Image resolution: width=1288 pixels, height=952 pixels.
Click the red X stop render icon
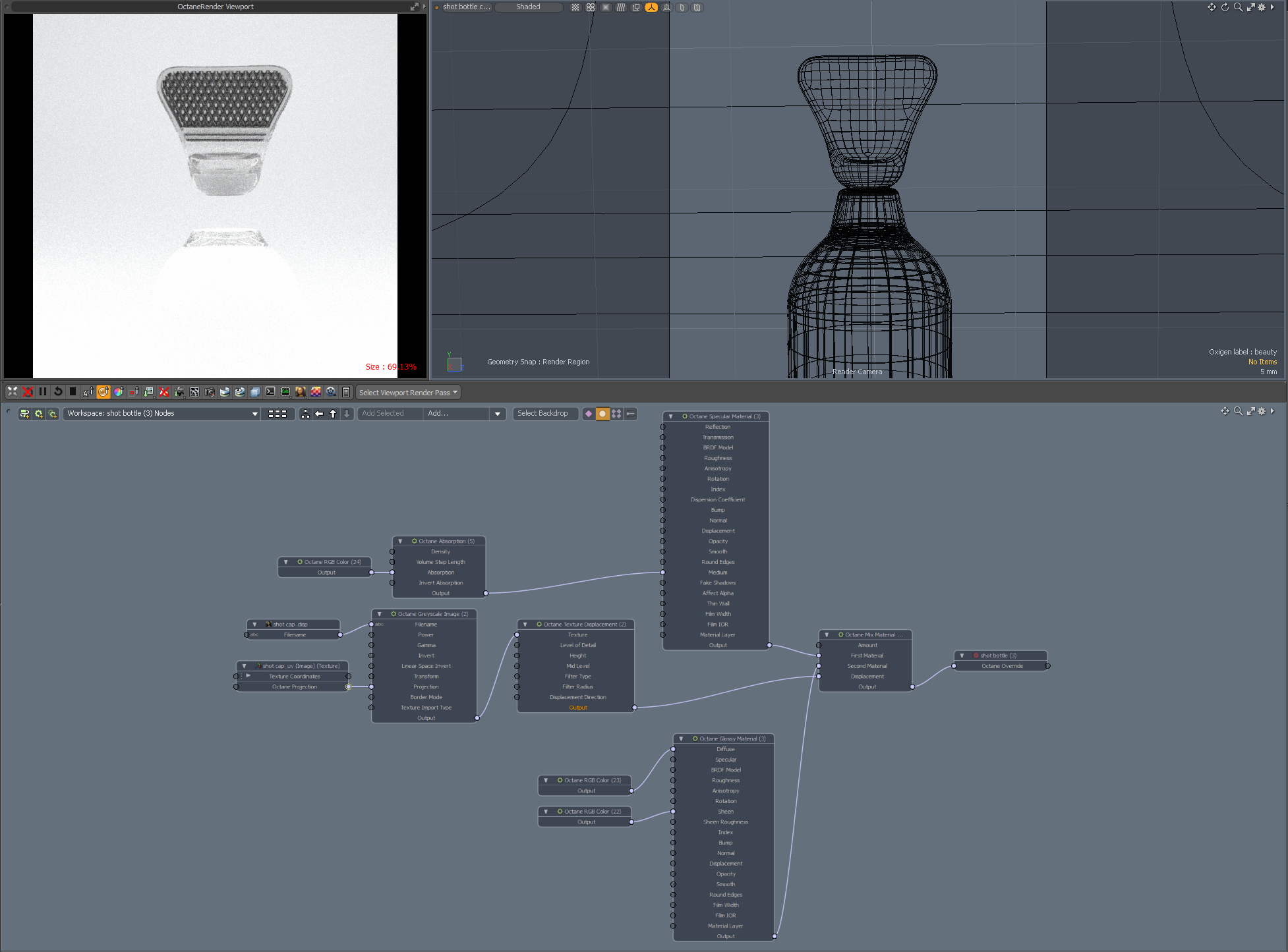(x=28, y=392)
